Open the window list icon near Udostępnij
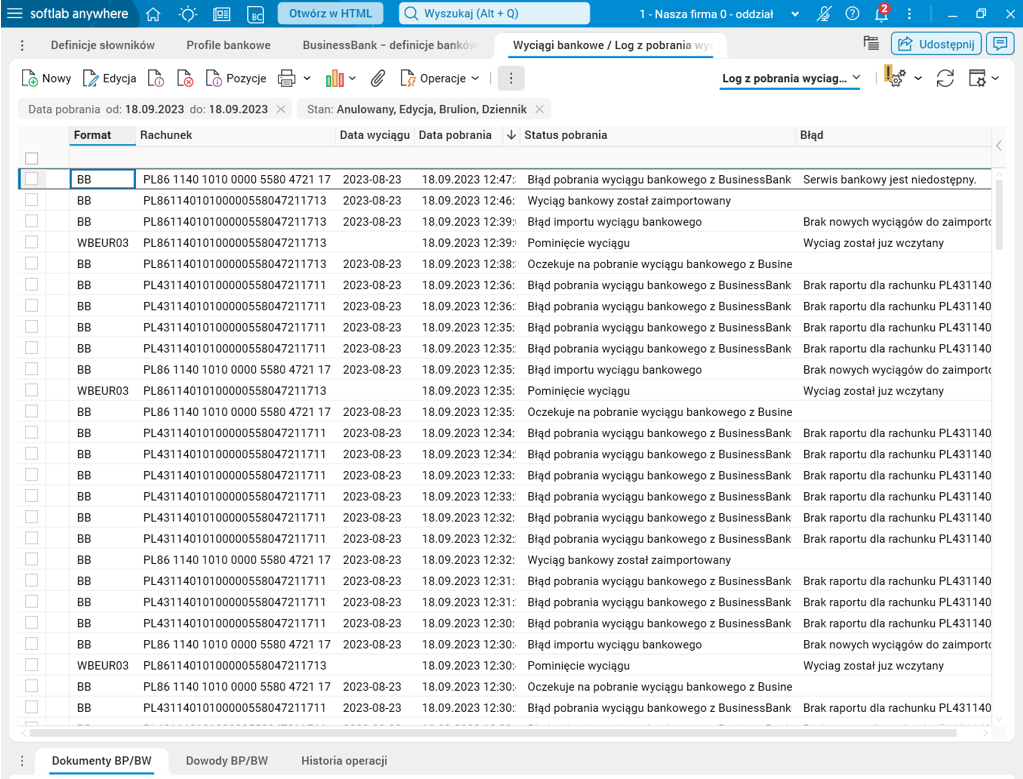 (x=871, y=43)
